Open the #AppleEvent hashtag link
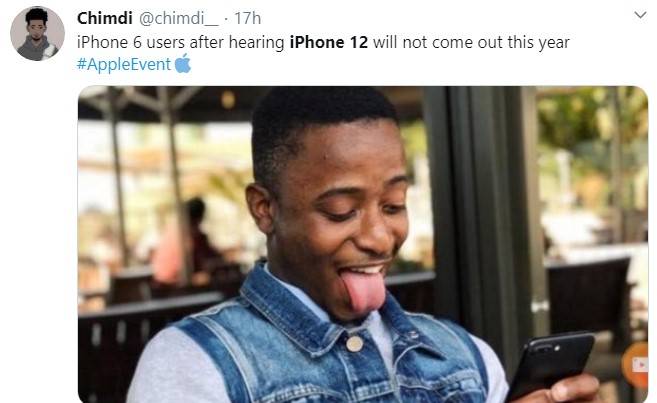 click(x=124, y=64)
